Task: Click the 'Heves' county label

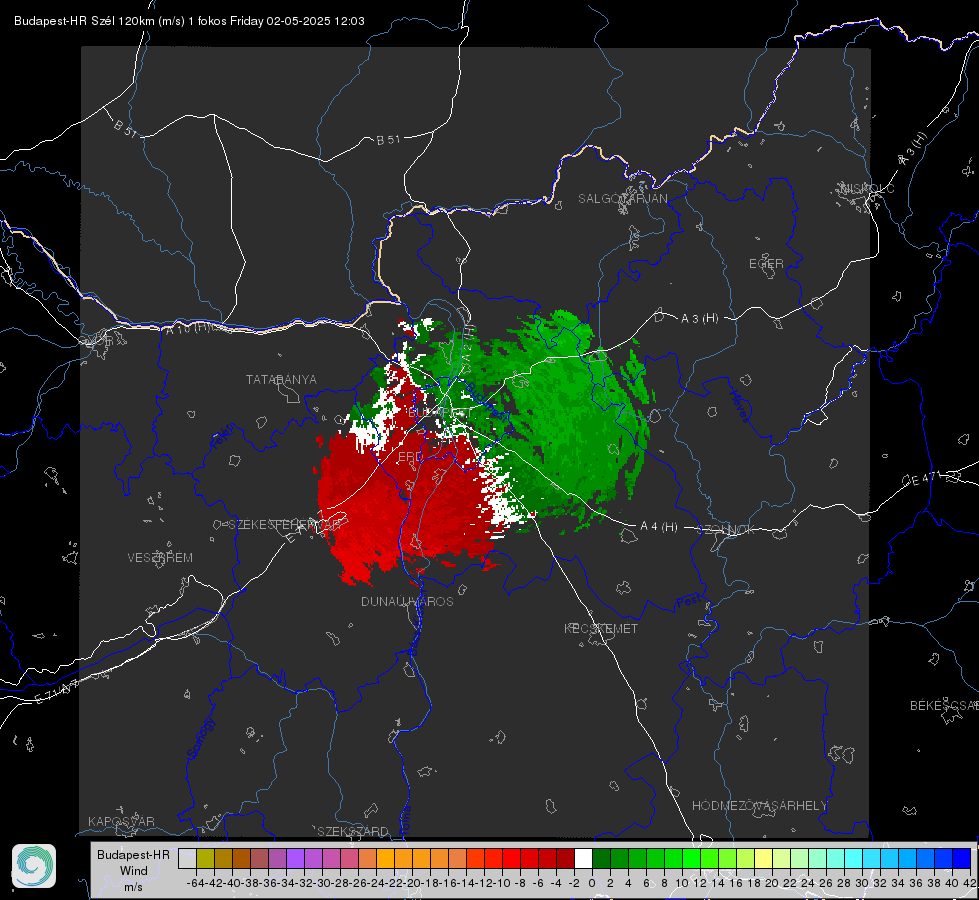Action: 740,406
